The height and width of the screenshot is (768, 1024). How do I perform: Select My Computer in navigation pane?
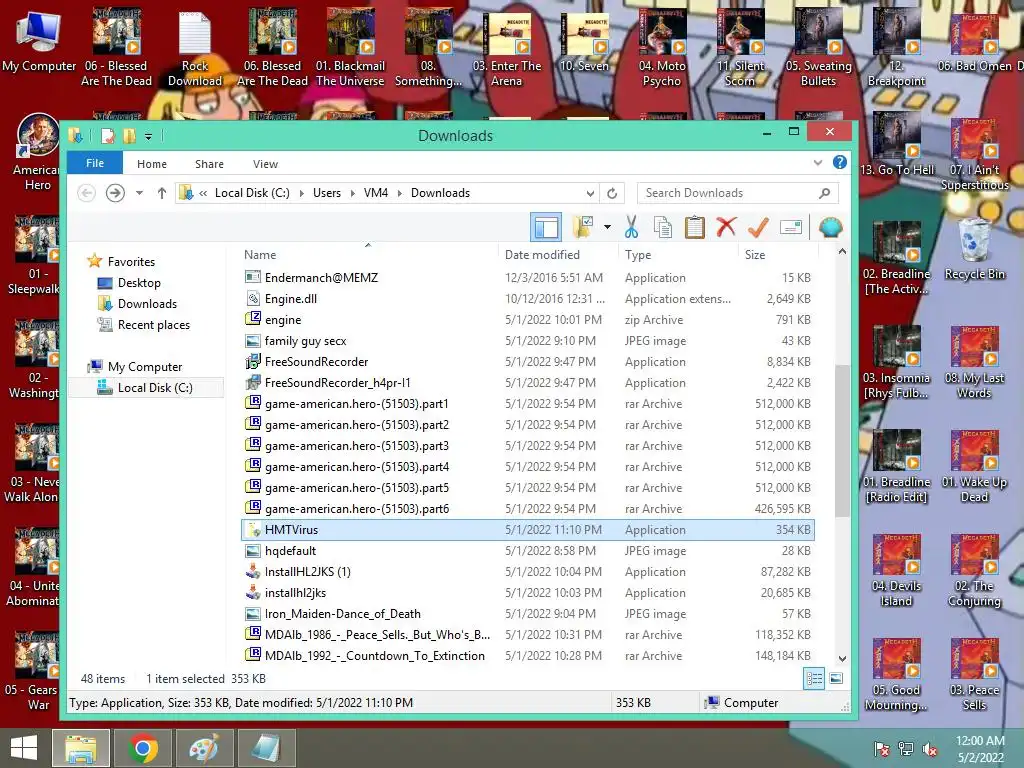click(x=144, y=366)
